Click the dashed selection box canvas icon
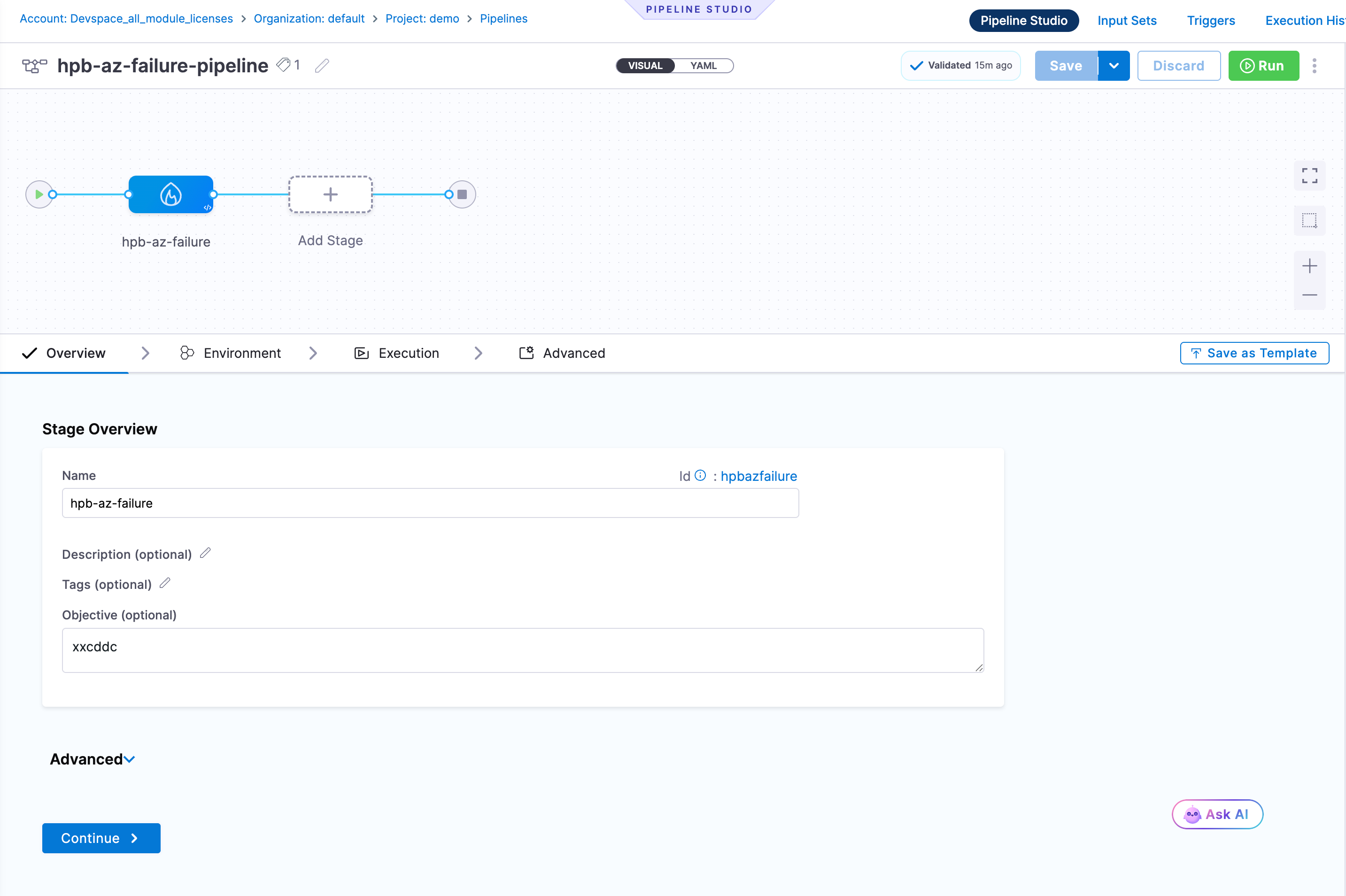Screen dimensions: 1346x896 pyautogui.click(x=1309, y=221)
